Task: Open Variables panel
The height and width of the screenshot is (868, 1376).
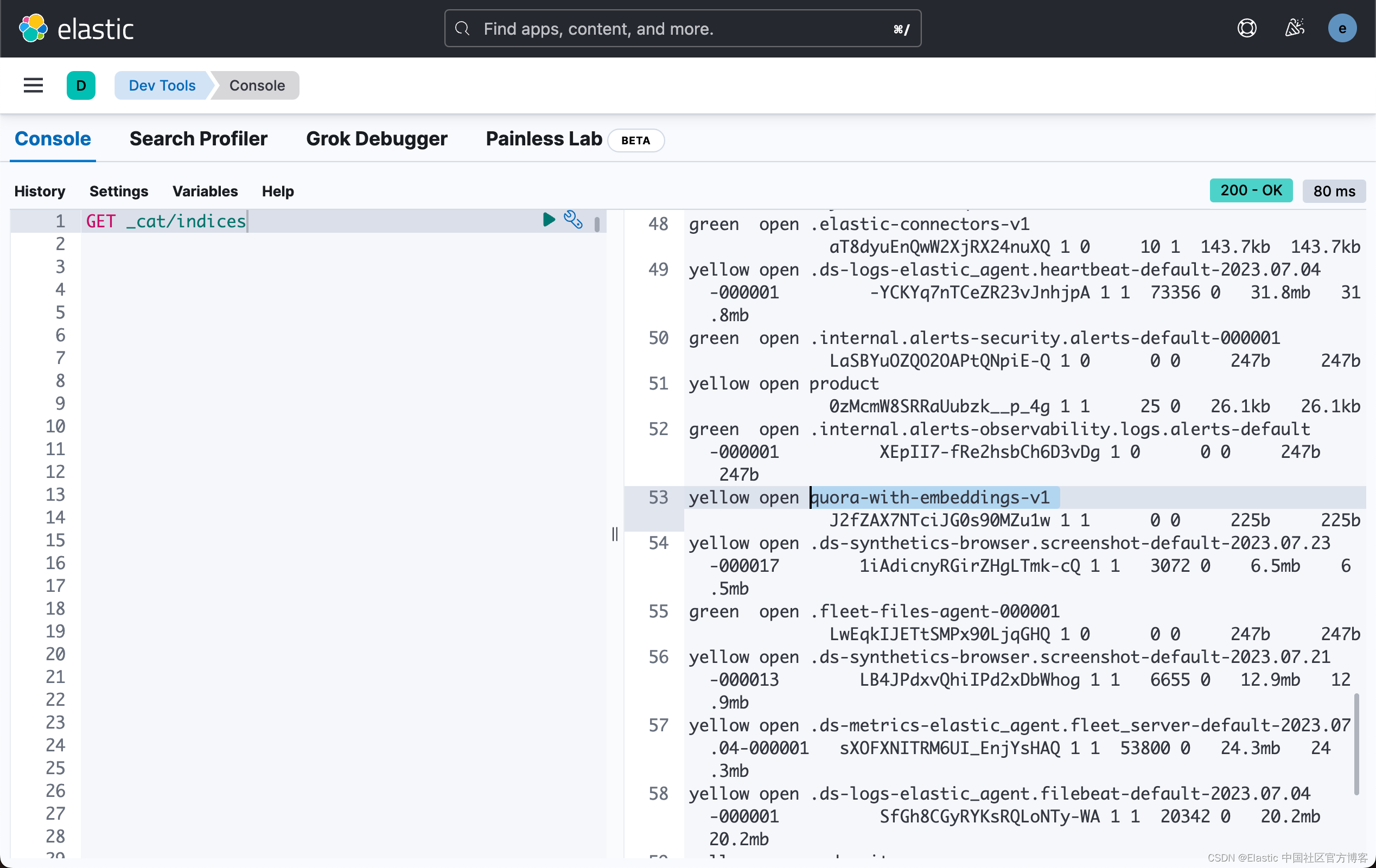Action: click(x=205, y=191)
